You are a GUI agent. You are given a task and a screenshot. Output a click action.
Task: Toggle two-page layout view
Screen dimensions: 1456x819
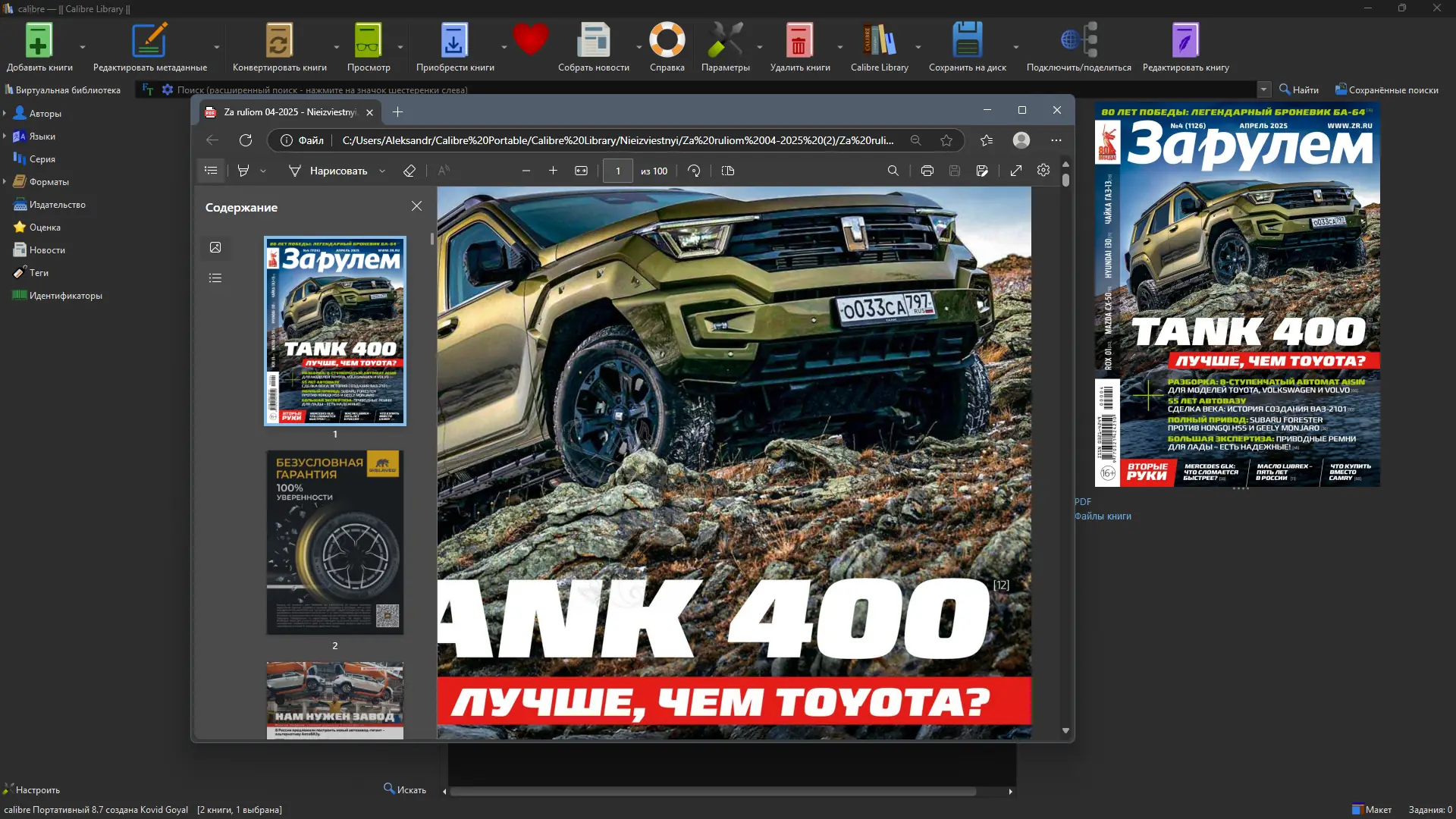click(728, 170)
